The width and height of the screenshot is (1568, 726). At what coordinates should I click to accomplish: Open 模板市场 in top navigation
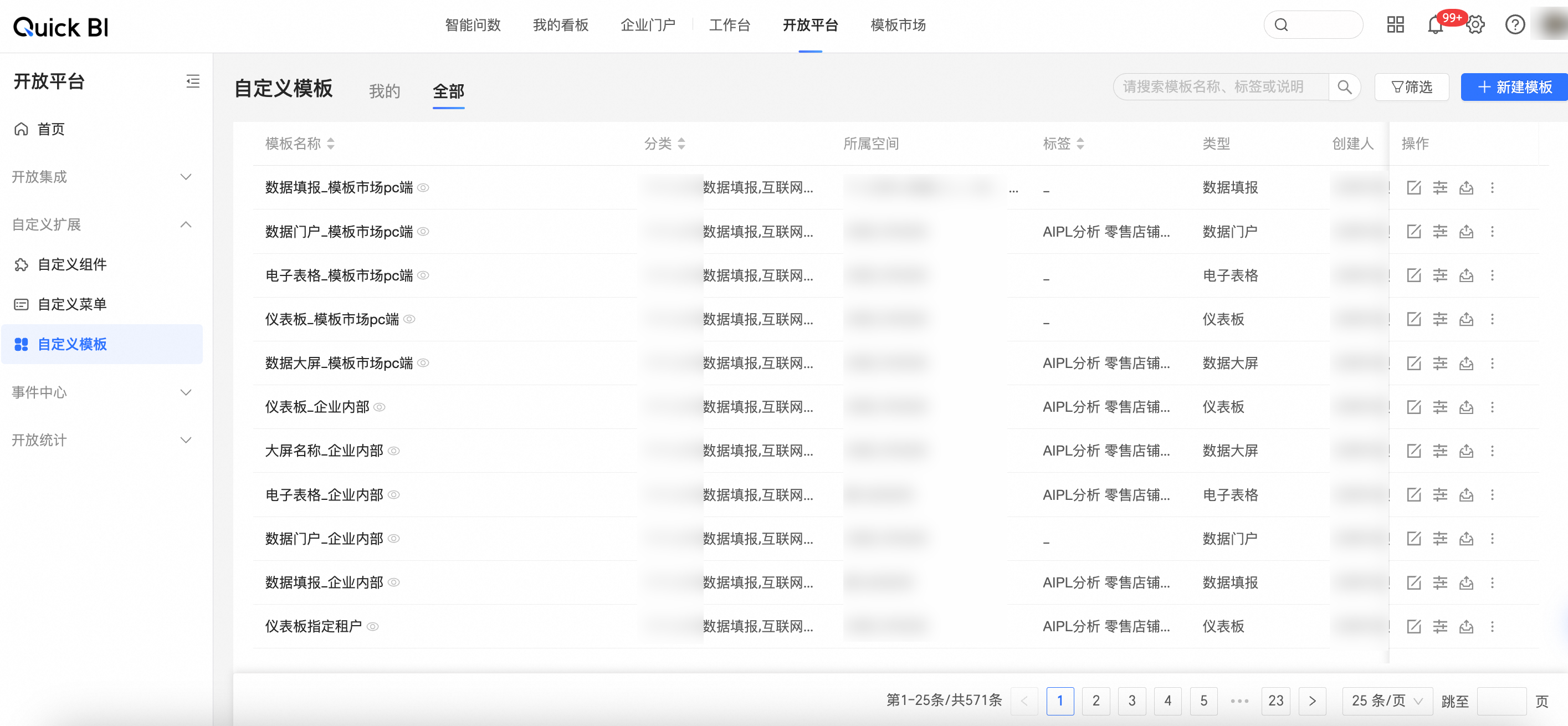(899, 25)
